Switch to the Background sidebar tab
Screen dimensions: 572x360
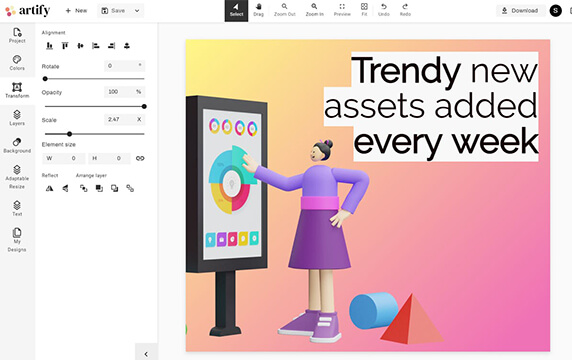[17, 146]
